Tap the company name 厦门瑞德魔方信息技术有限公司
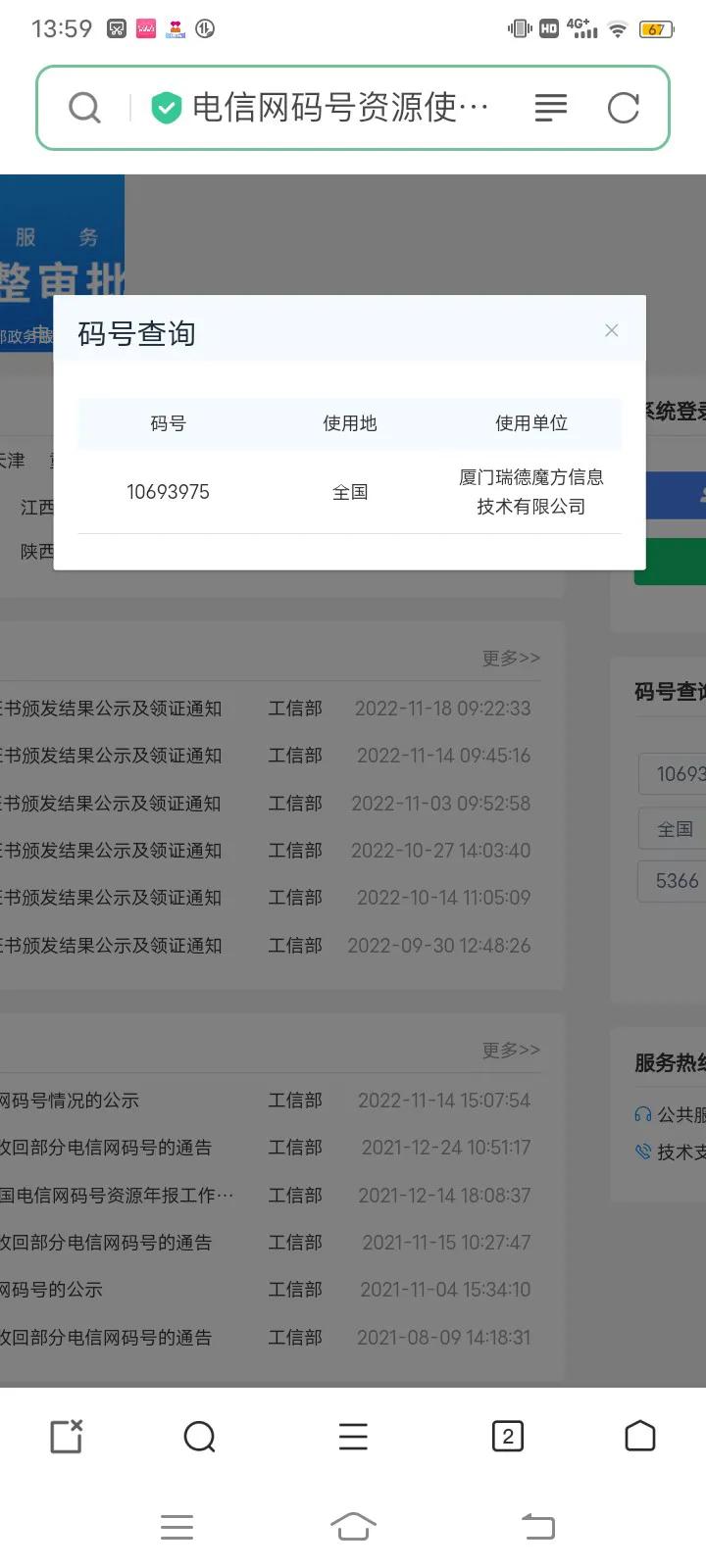Screen dimensions: 706x1568 point(531,492)
